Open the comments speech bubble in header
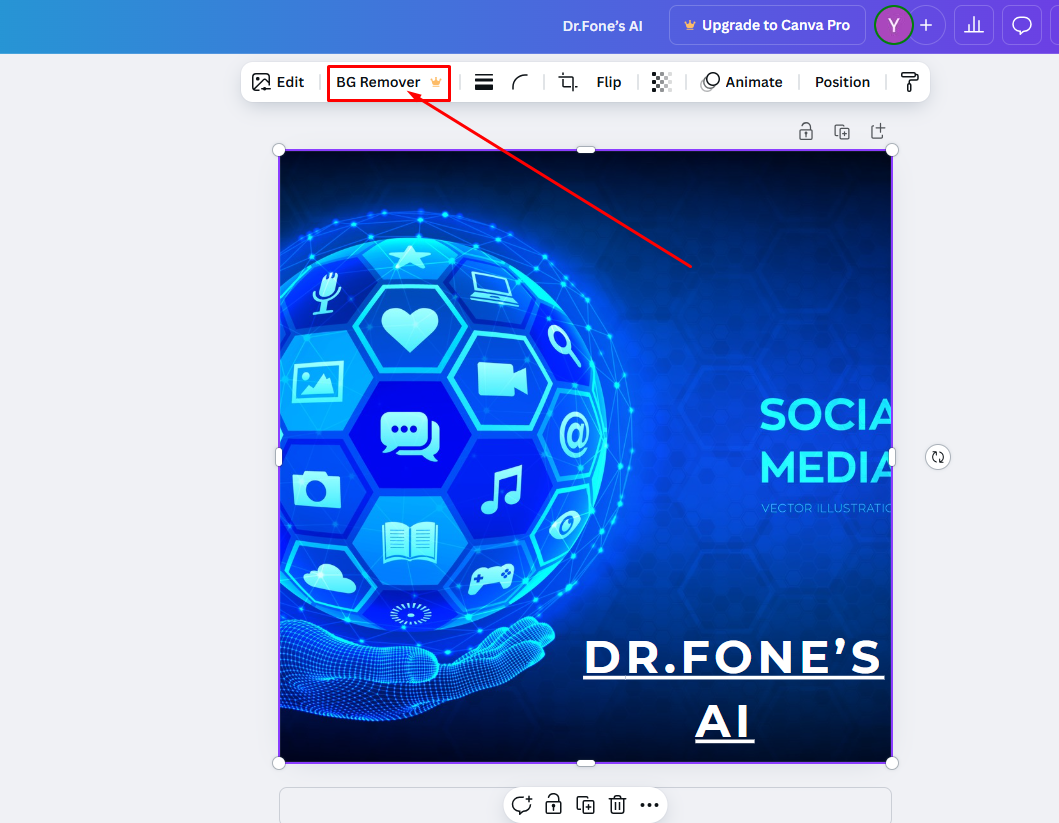The width and height of the screenshot is (1059, 823). (x=1021, y=26)
